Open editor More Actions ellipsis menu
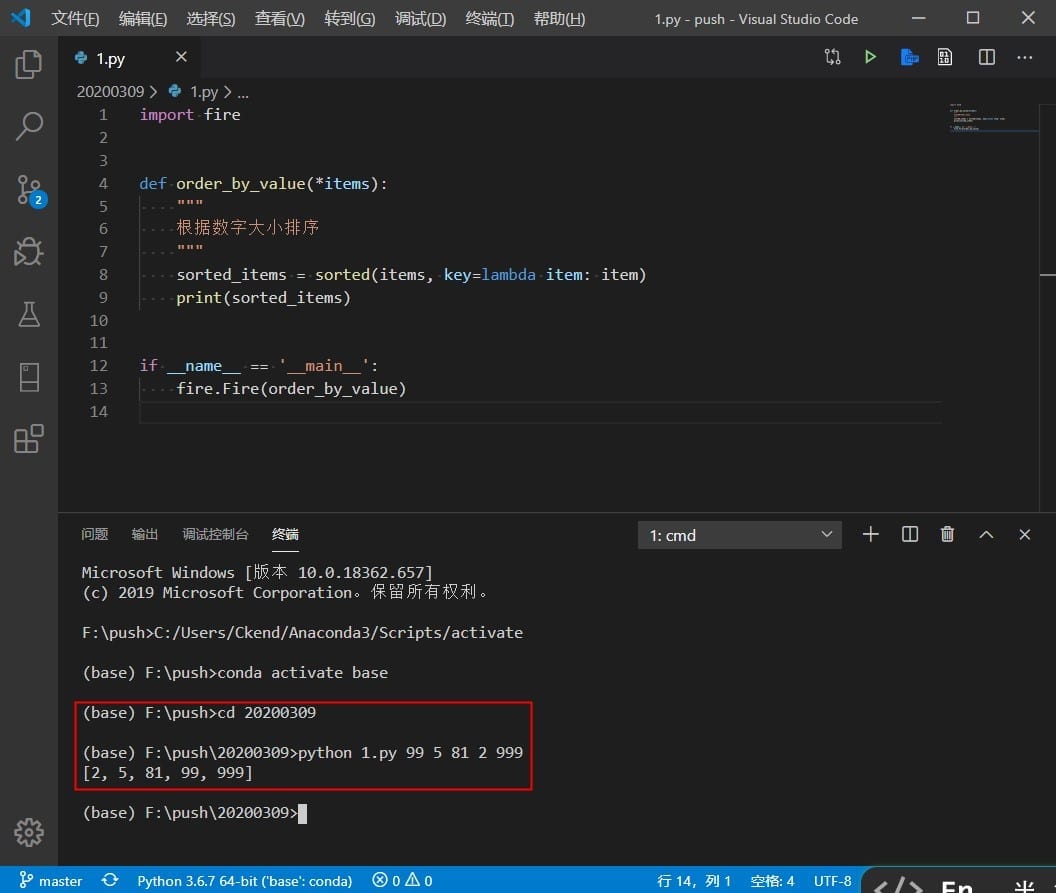This screenshot has height=893, width=1056. point(1024,57)
